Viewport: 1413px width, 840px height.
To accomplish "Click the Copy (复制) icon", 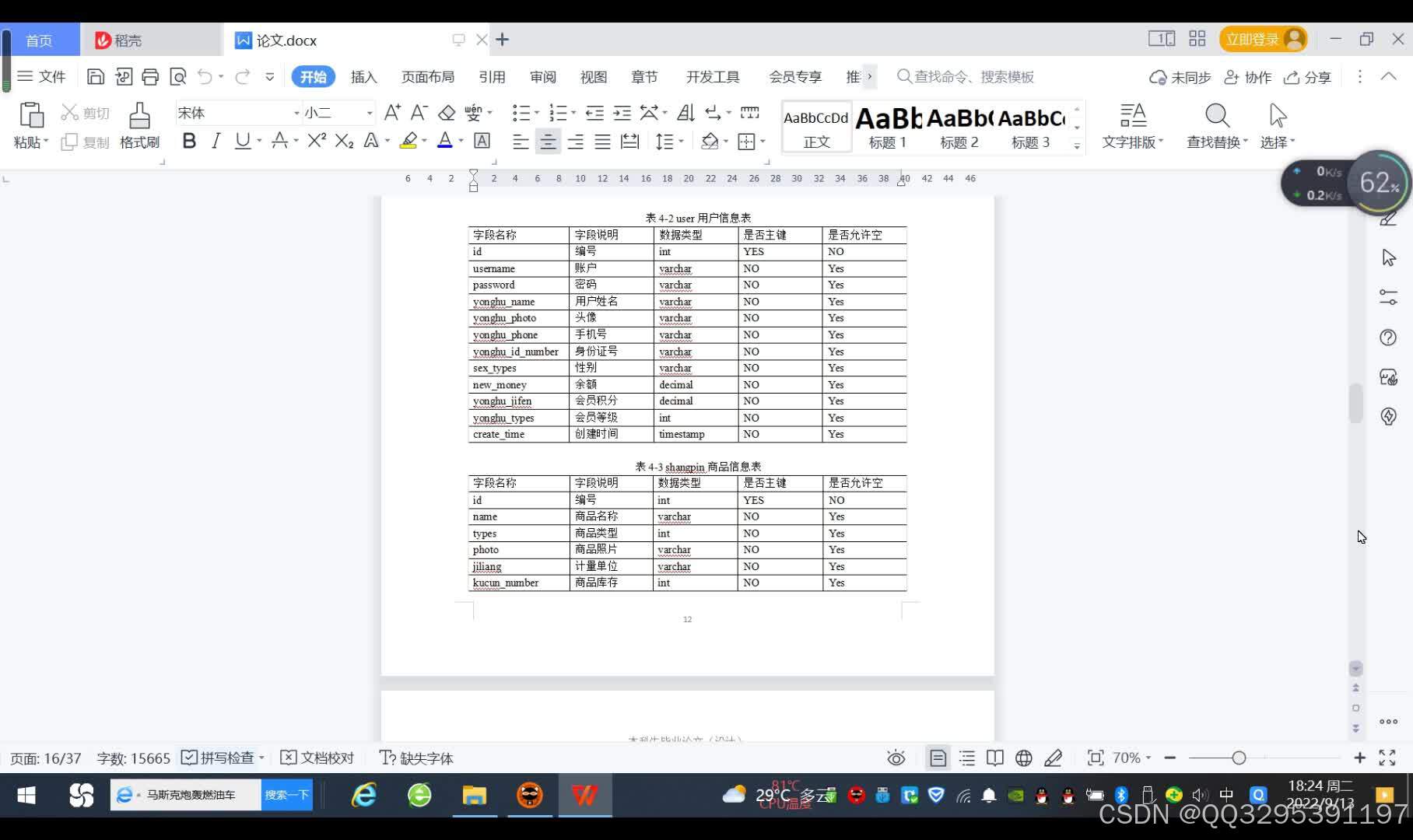I will (x=69, y=142).
